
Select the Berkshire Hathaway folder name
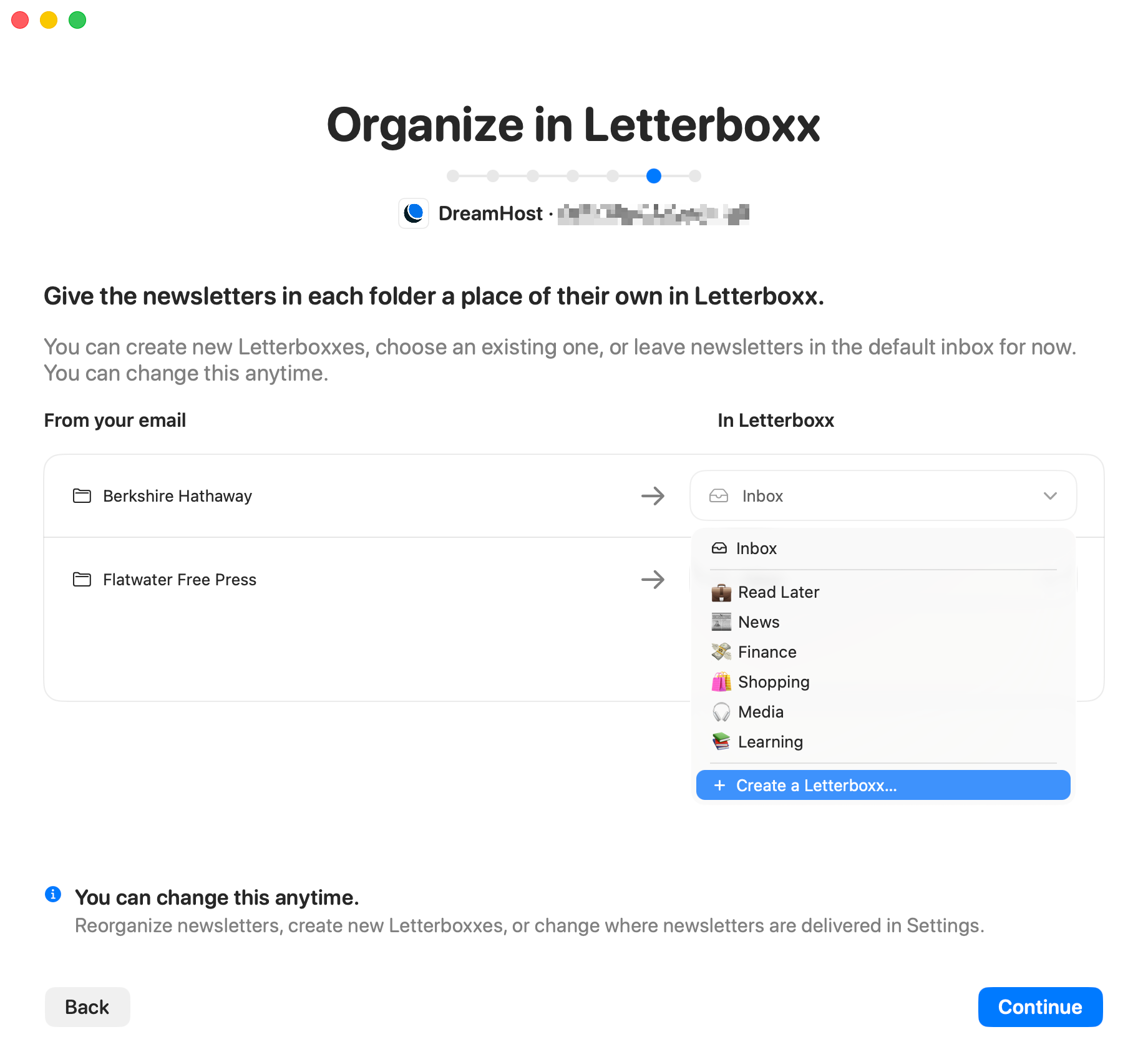click(177, 496)
